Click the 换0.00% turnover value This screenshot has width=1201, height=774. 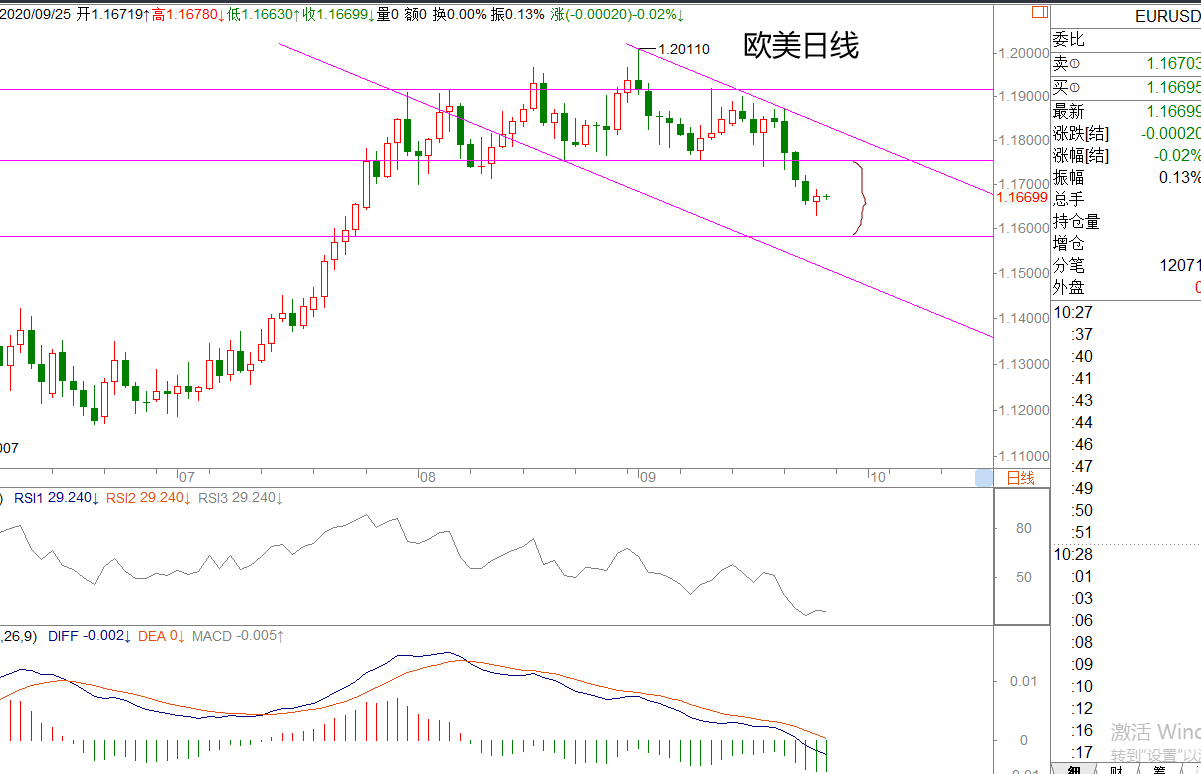click(x=460, y=15)
